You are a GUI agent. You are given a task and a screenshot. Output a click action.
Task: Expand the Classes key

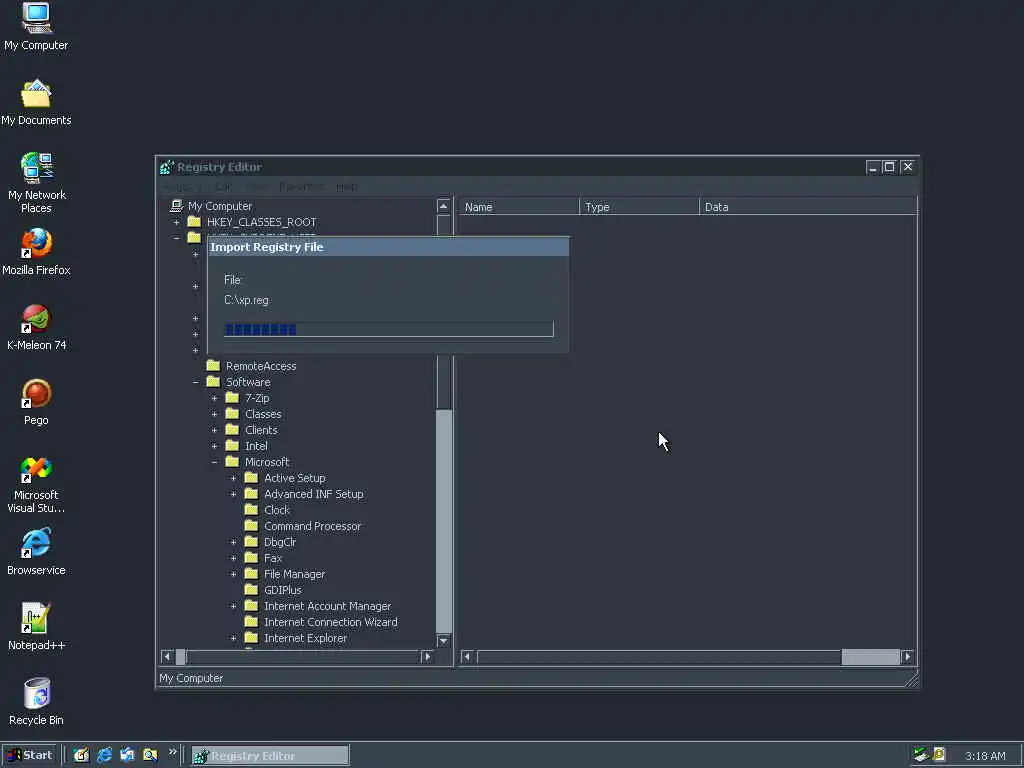point(214,415)
